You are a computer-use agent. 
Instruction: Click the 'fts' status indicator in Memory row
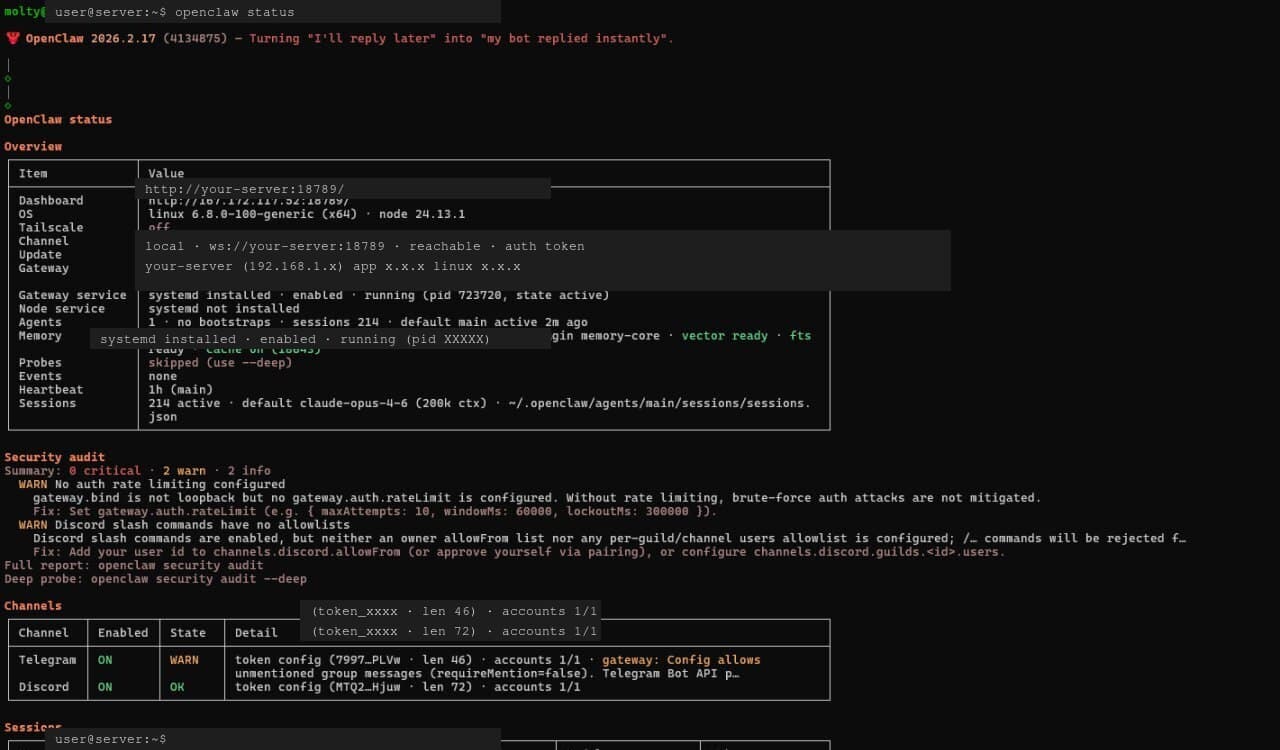pyautogui.click(x=800, y=335)
